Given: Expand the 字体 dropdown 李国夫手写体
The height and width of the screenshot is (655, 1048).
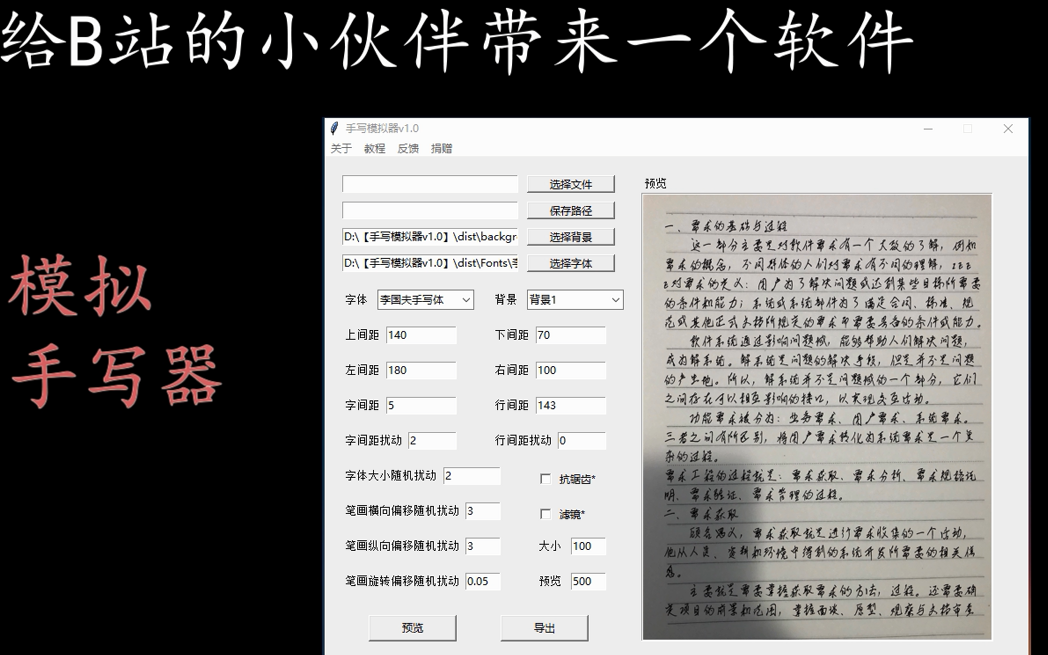Looking at the screenshot, I should [425, 300].
